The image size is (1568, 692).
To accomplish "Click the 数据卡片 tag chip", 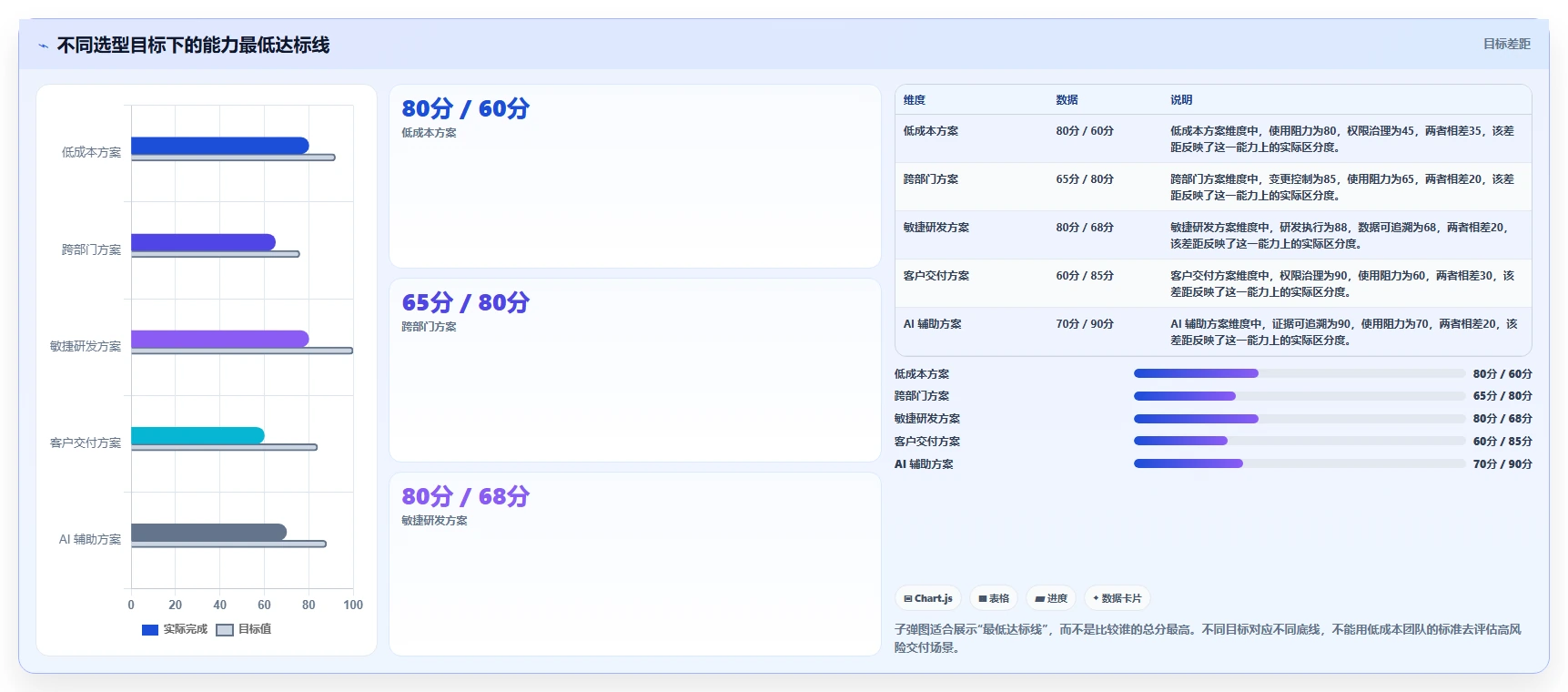I will [x=1118, y=598].
